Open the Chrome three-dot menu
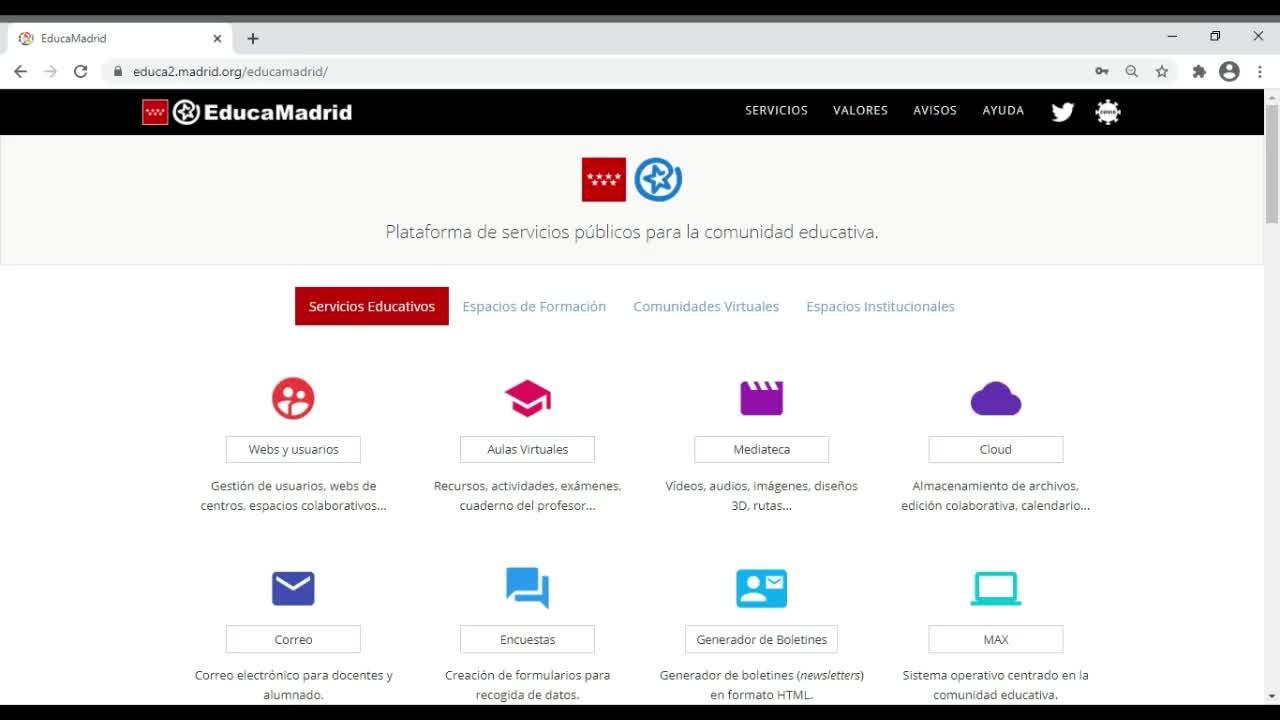This screenshot has width=1280, height=720. point(1260,72)
